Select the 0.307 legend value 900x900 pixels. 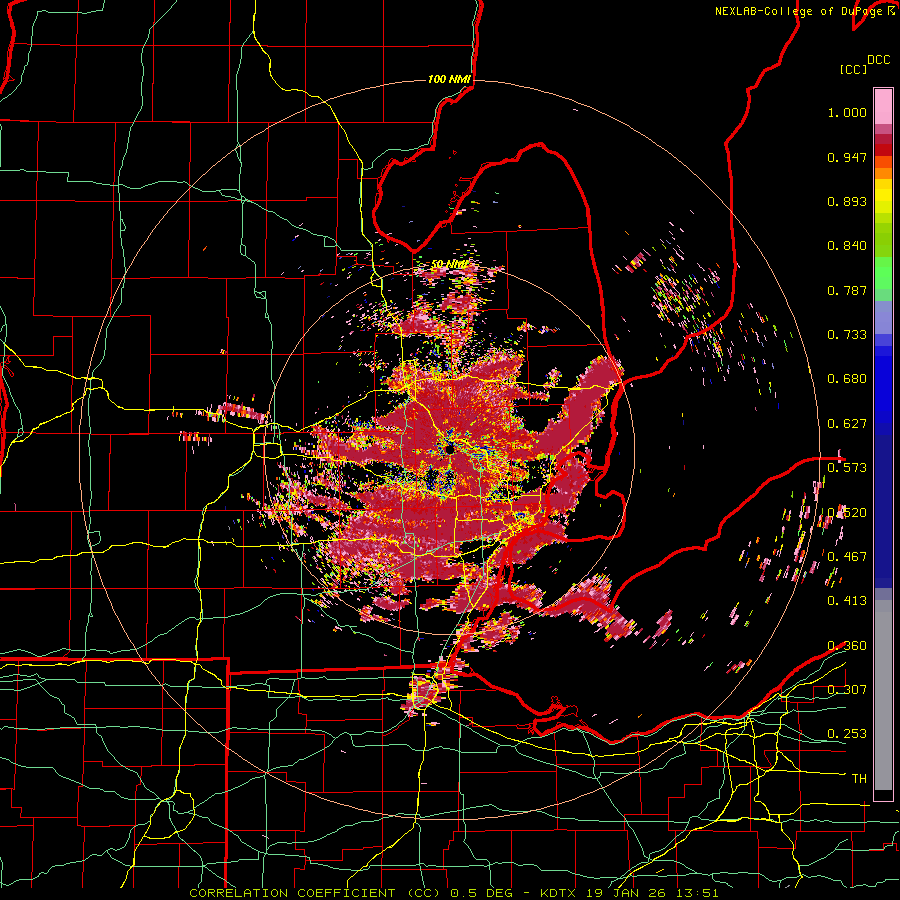coord(847,689)
